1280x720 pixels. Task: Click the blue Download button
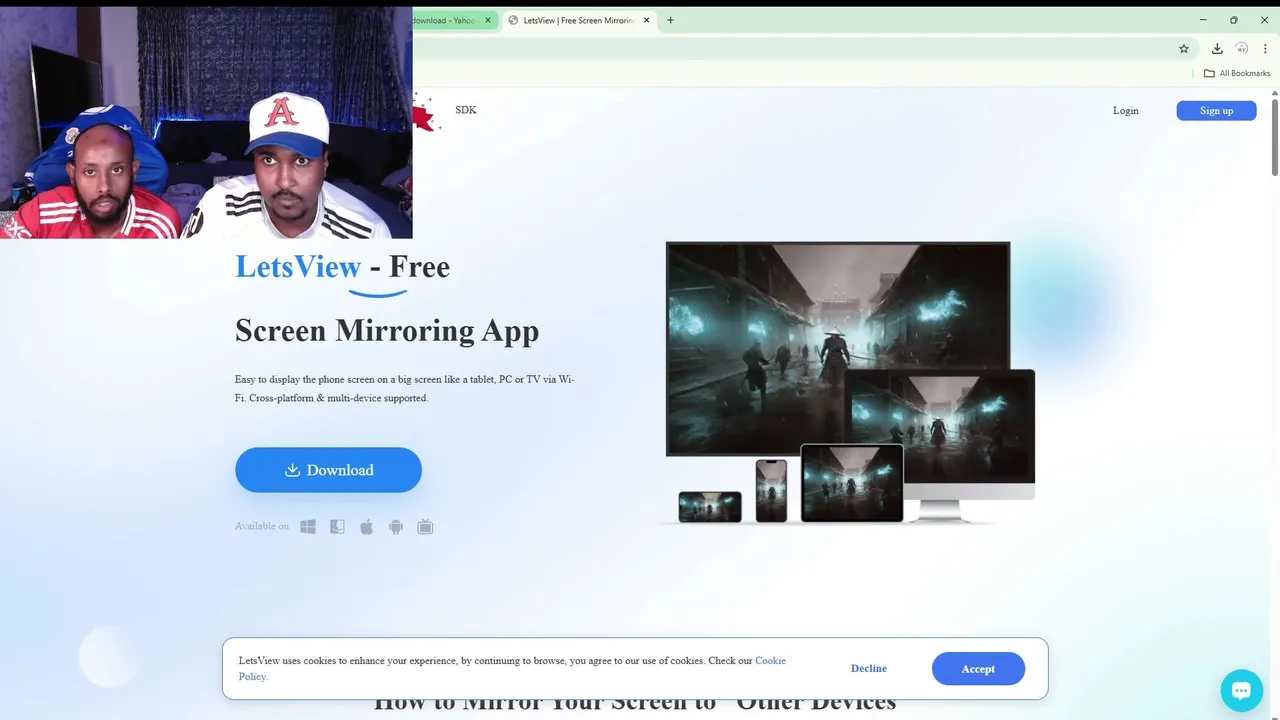coord(328,470)
